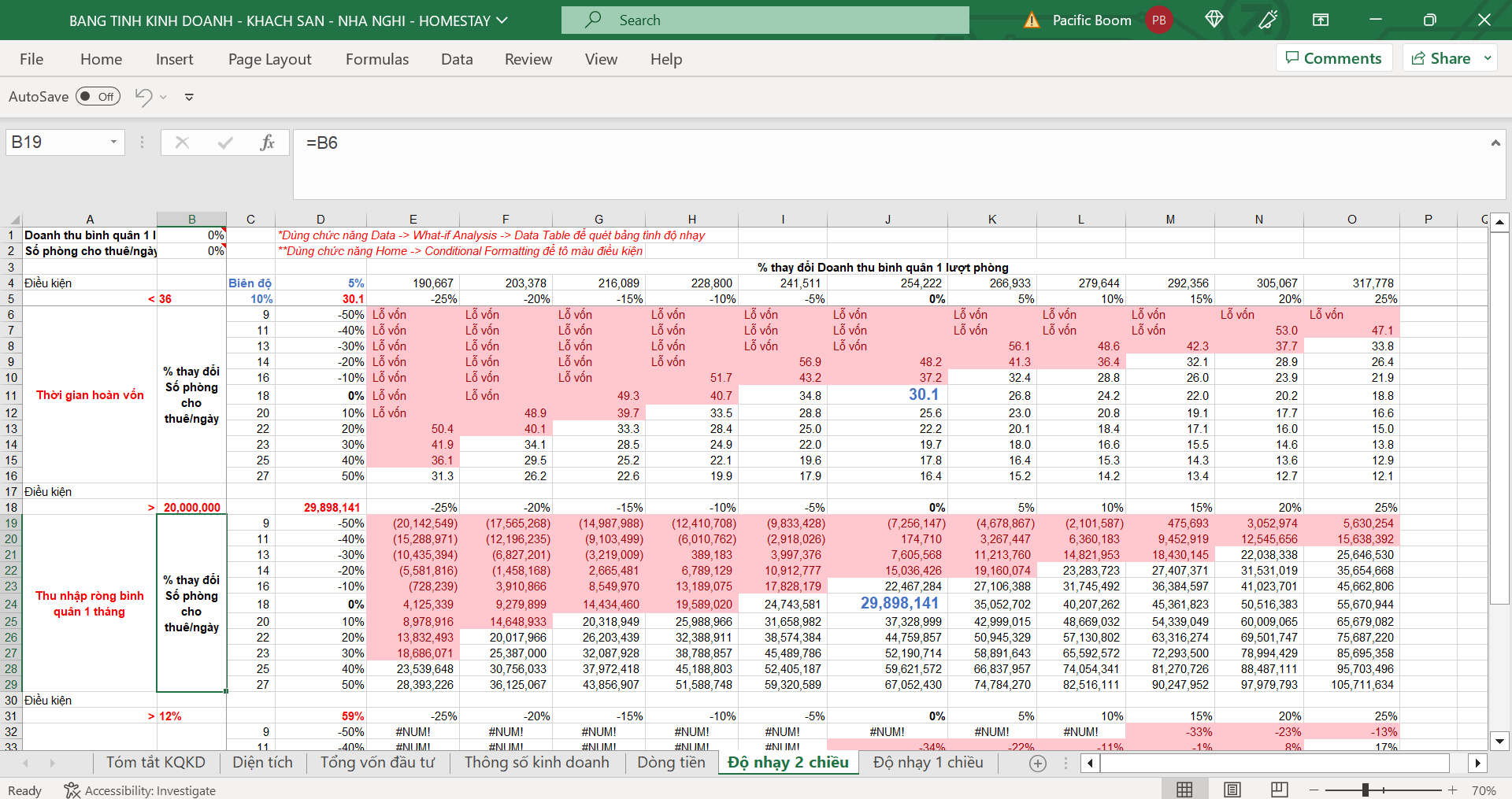Screen dimensions: 1512x799
Task: Click the Undo arrow icon
Action: (x=143, y=97)
